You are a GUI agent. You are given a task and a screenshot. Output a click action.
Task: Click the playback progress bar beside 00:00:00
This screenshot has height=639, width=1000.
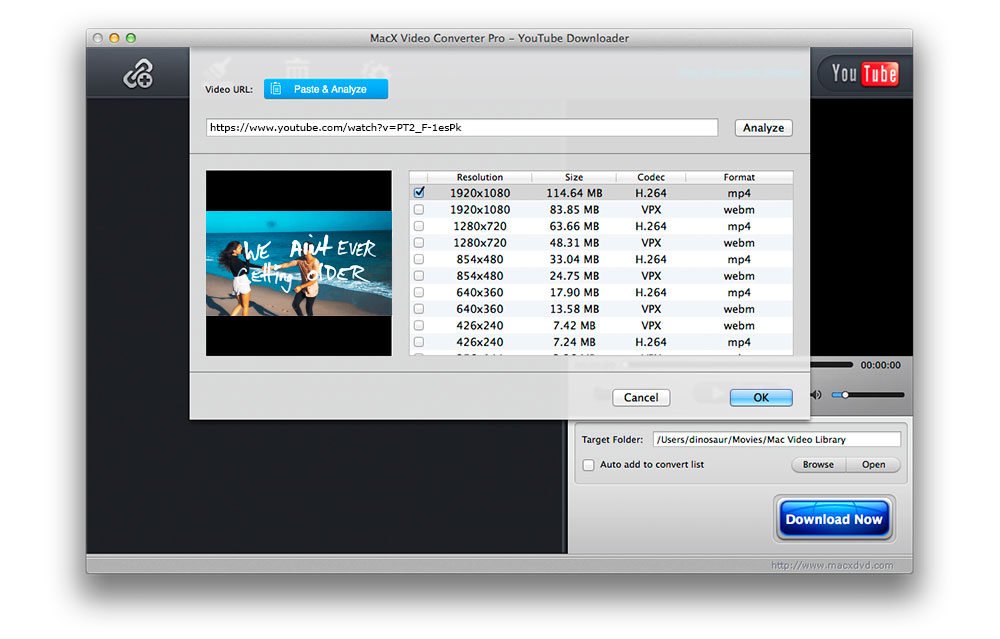[832, 365]
